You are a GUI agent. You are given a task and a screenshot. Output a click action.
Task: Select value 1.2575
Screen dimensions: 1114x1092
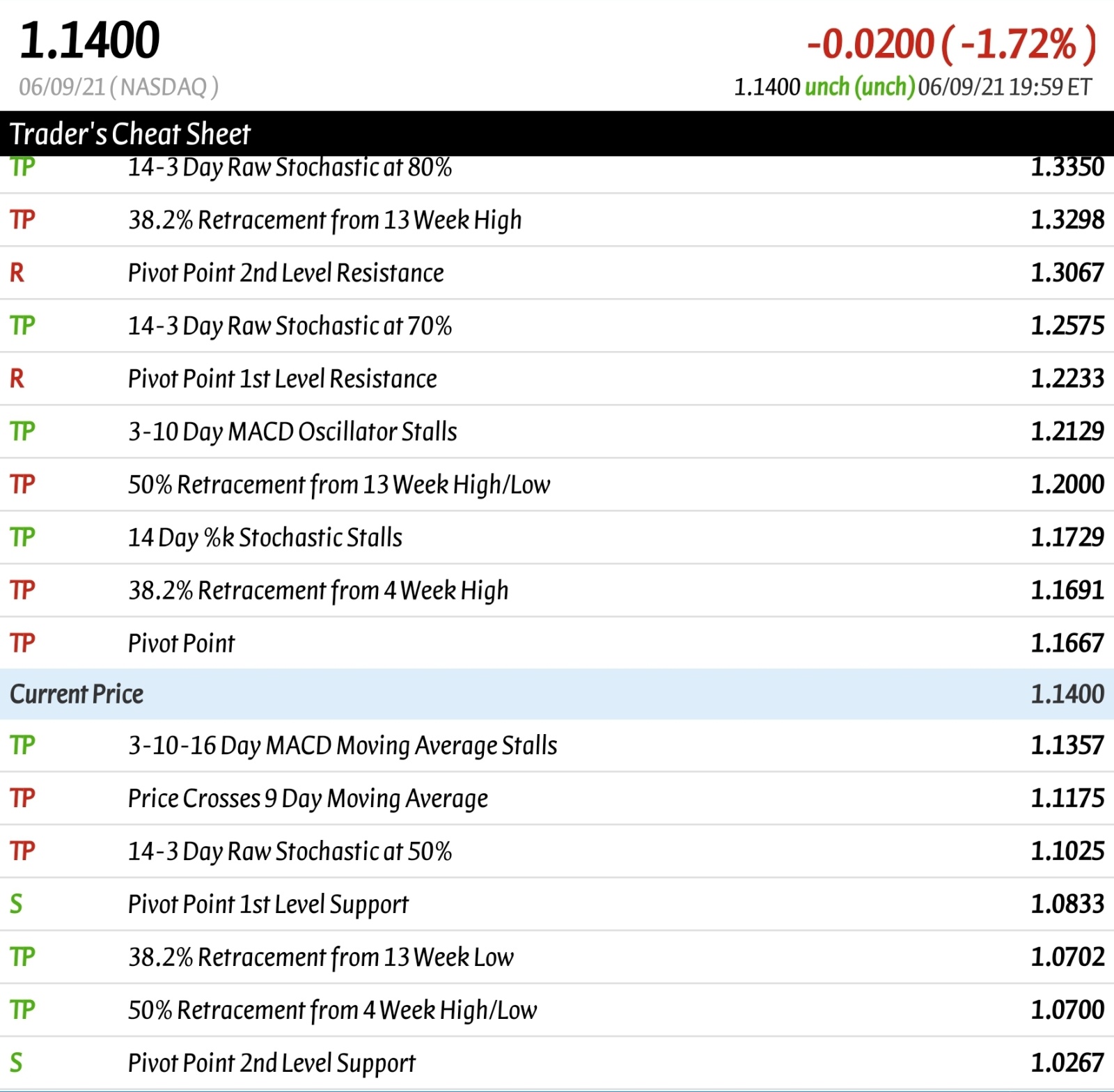click(x=1067, y=326)
